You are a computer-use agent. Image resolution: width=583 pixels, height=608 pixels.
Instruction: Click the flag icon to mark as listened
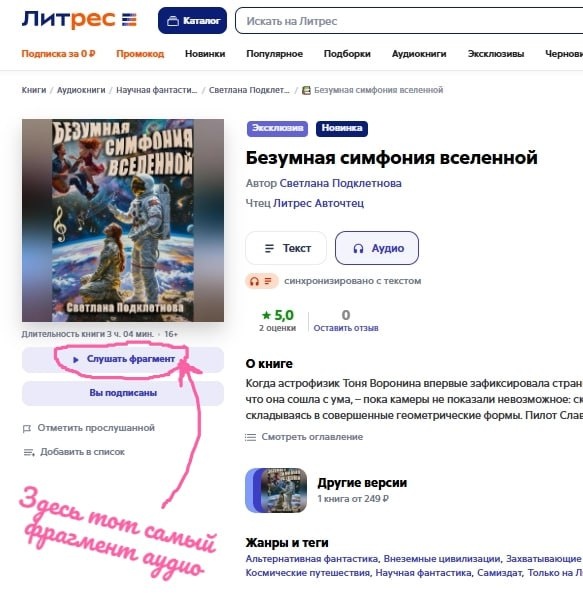[27, 428]
